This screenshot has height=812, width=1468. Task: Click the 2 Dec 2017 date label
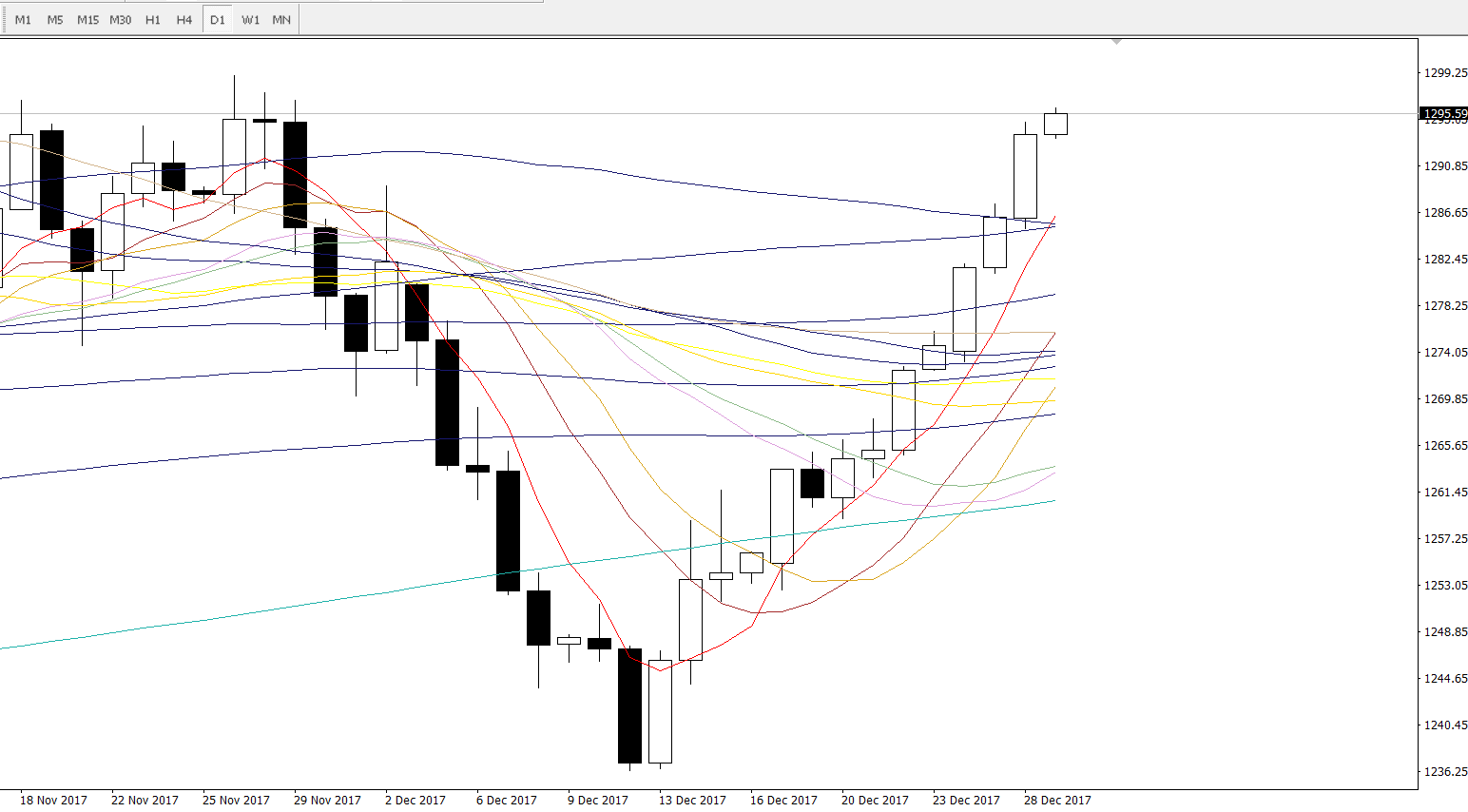415,800
